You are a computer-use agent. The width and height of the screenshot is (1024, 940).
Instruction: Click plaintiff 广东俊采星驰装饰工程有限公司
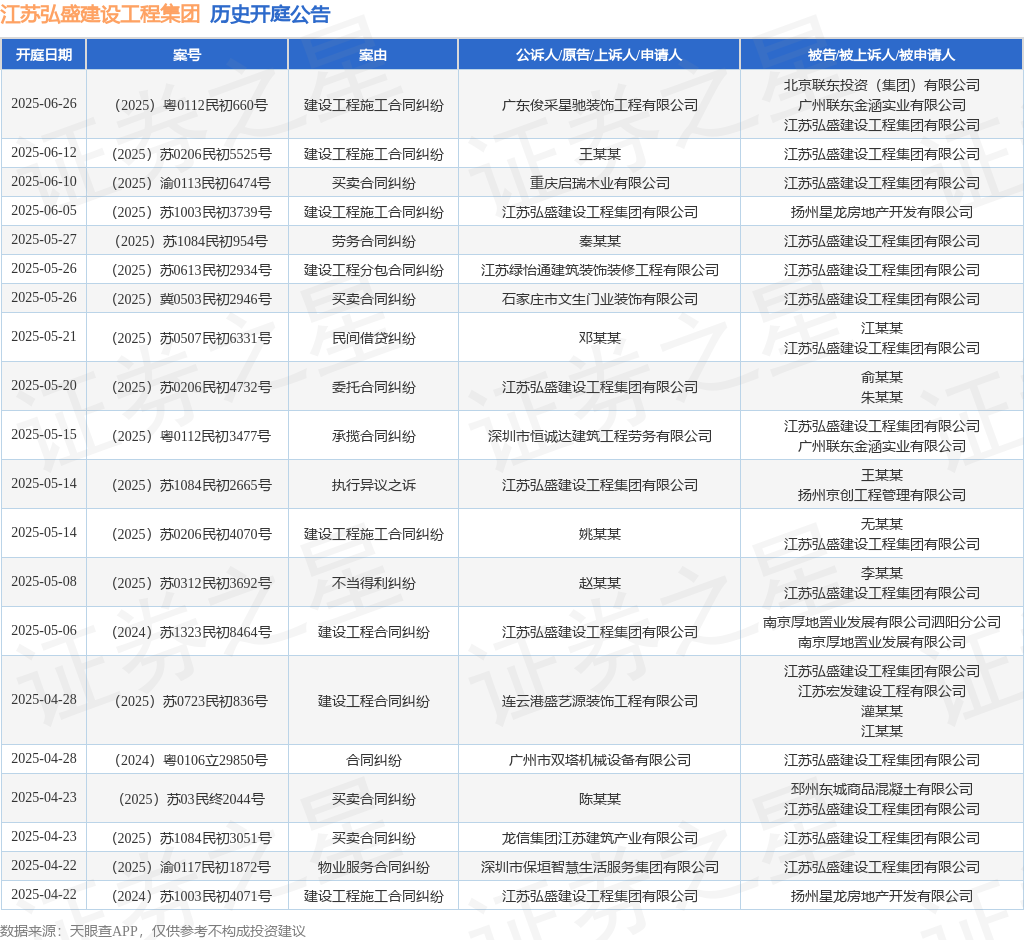click(x=600, y=105)
